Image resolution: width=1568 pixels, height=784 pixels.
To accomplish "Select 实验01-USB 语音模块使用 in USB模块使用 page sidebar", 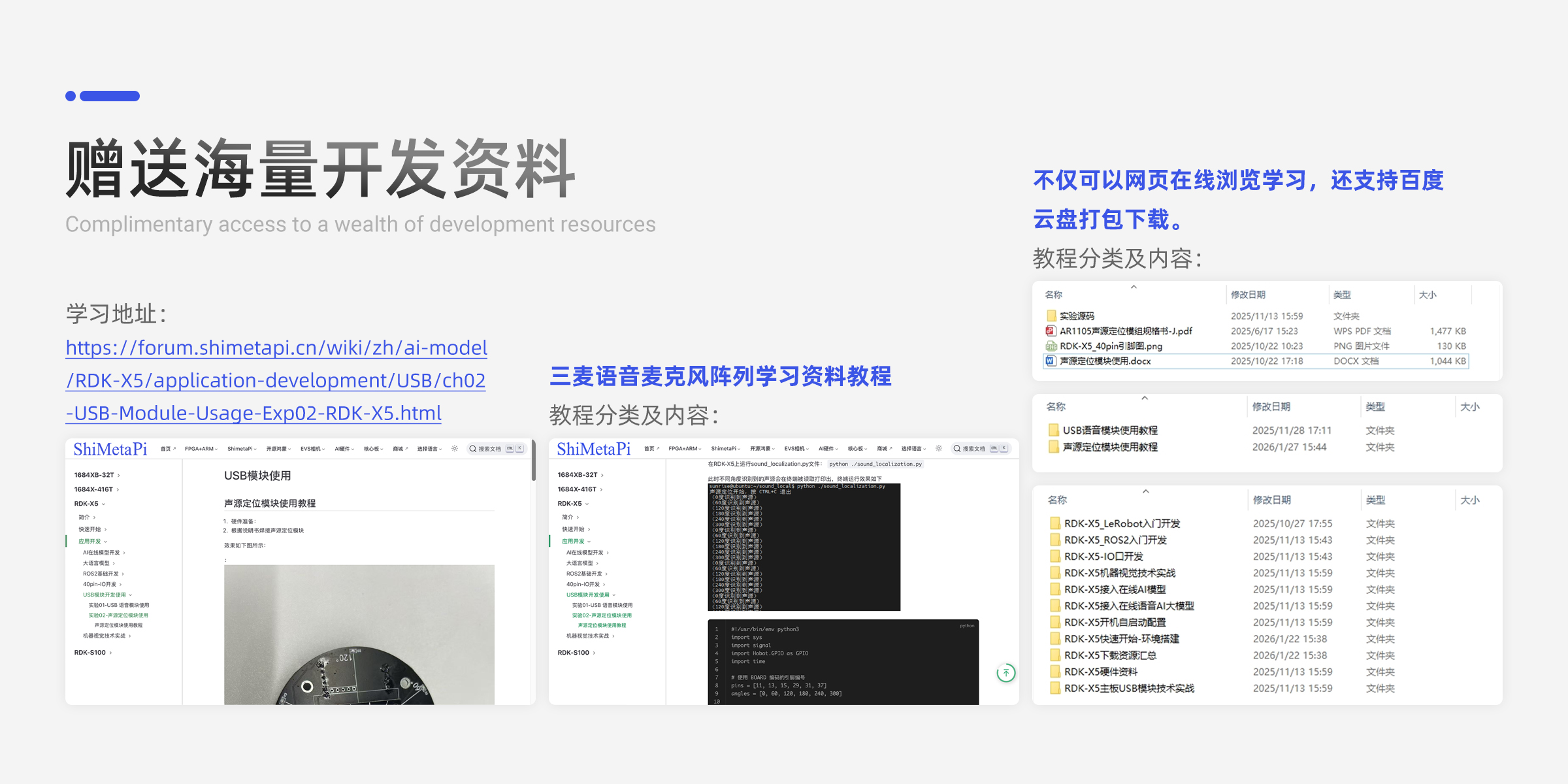I will (119, 605).
